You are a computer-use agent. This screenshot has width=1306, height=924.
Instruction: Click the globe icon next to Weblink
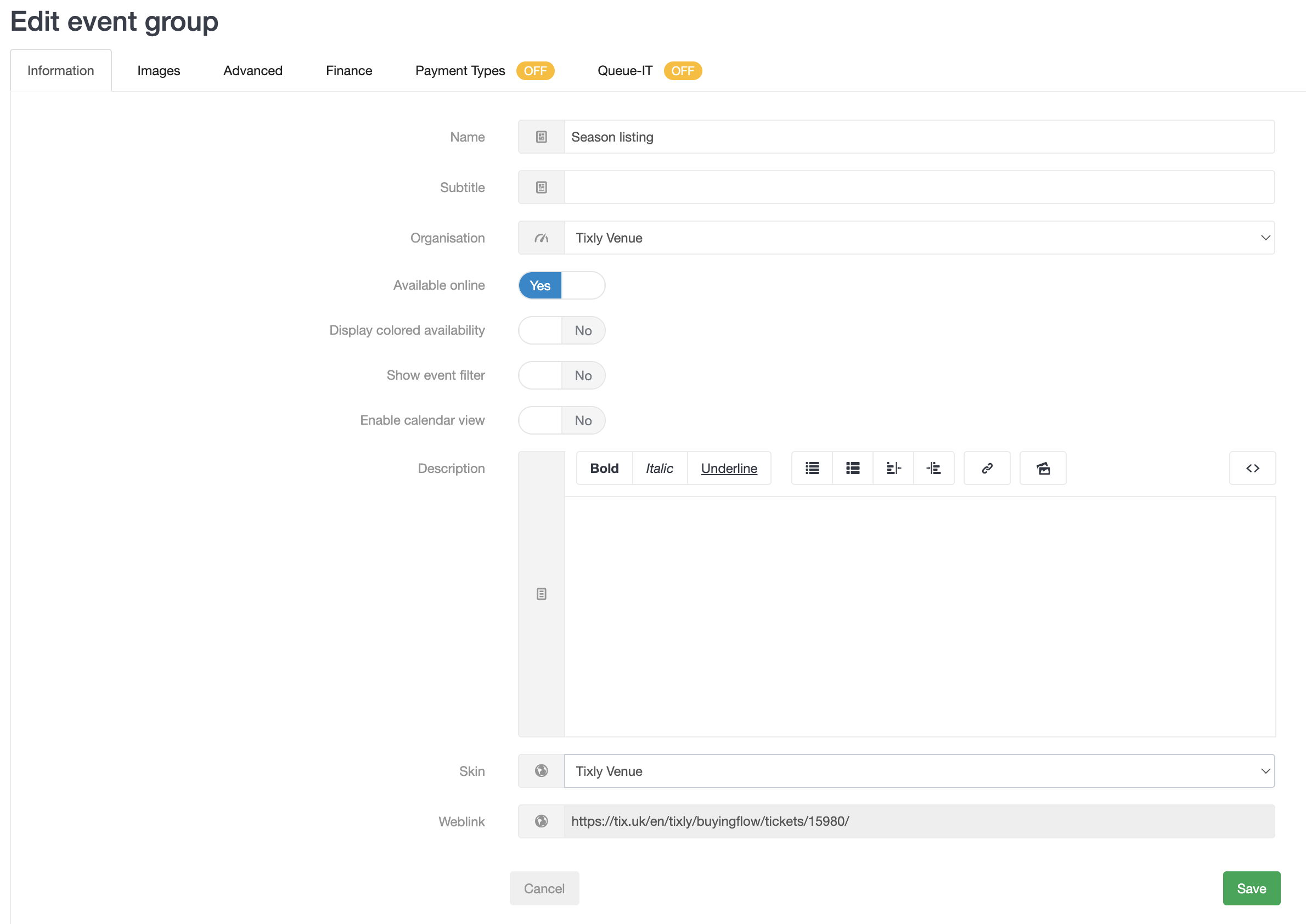pos(541,821)
